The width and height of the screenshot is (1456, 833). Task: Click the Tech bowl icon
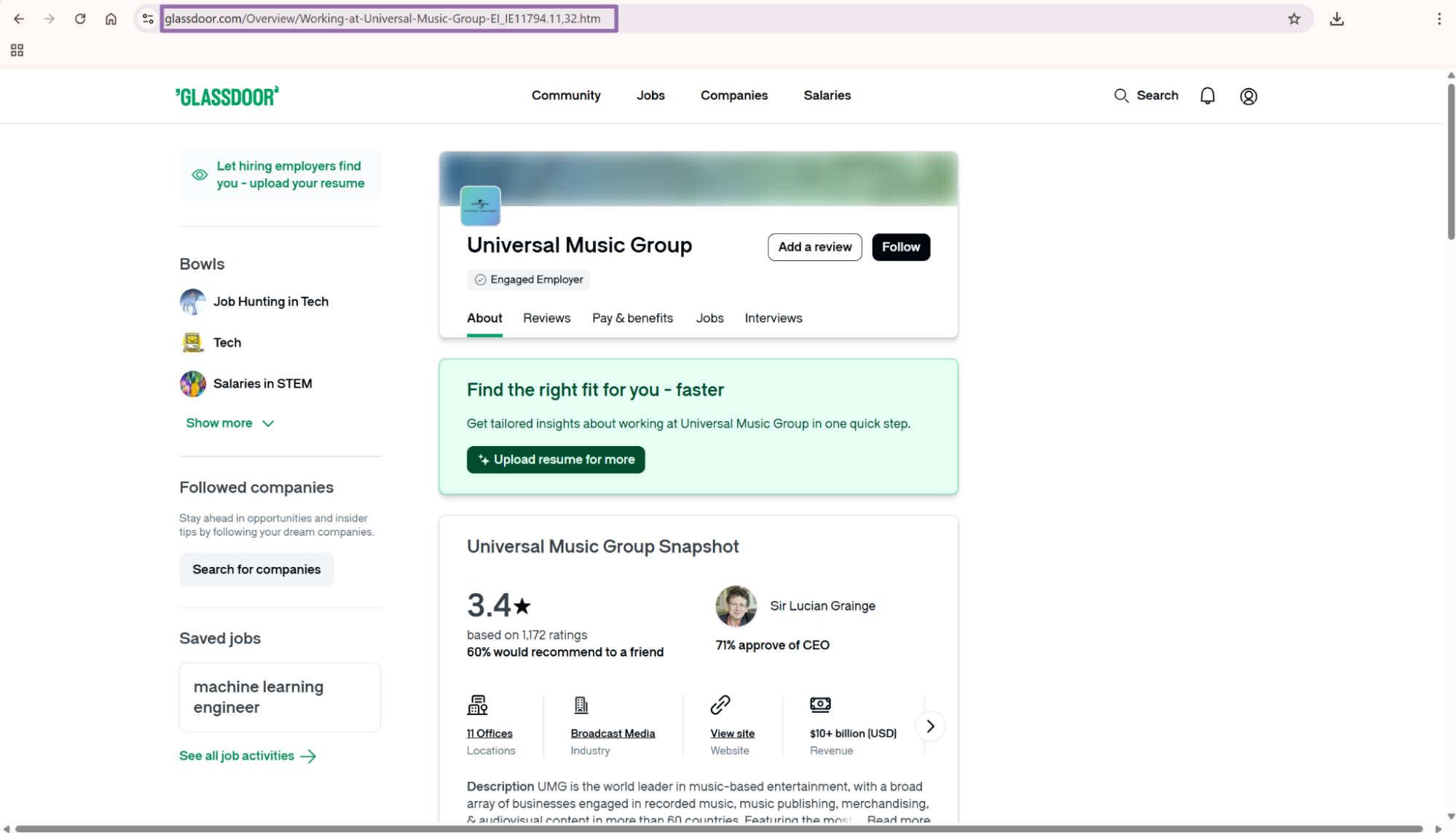(x=193, y=343)
